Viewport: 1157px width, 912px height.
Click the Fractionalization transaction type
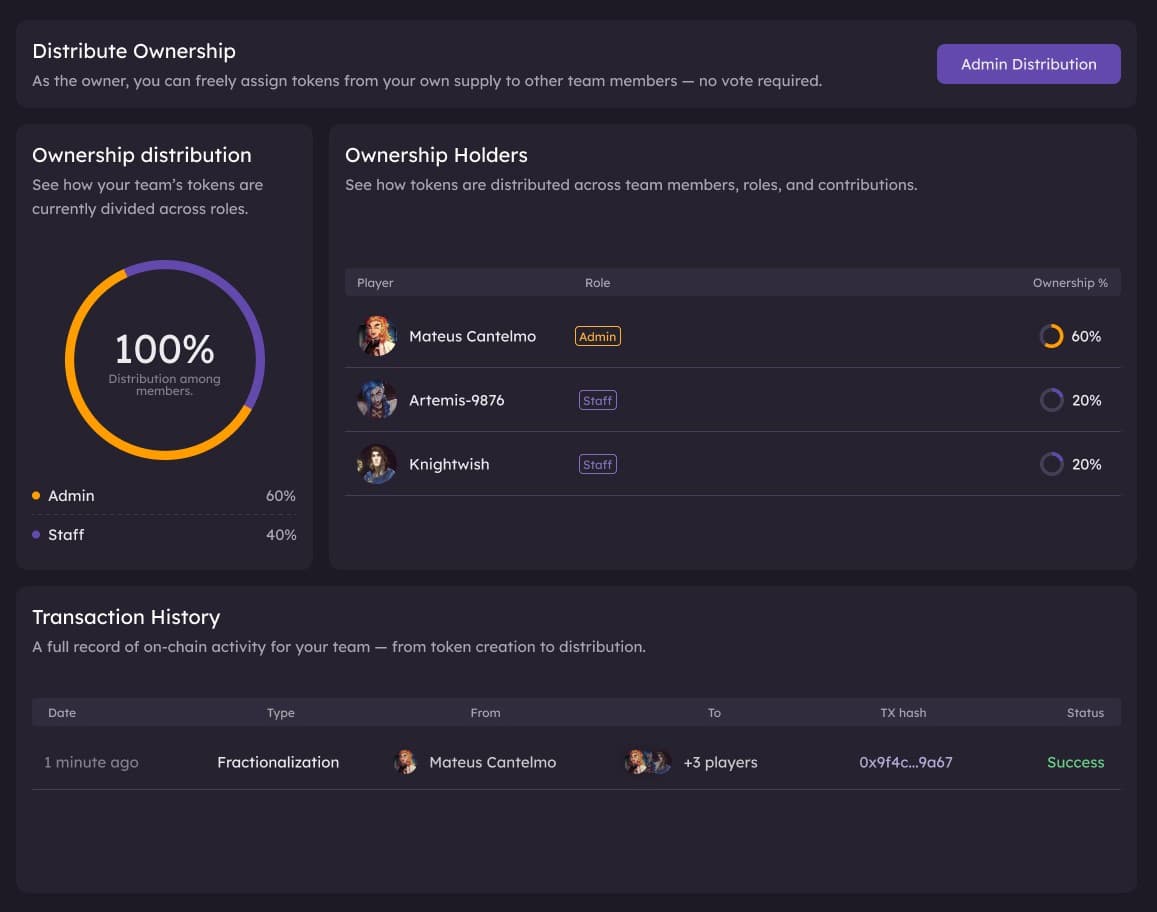(278, 762)
